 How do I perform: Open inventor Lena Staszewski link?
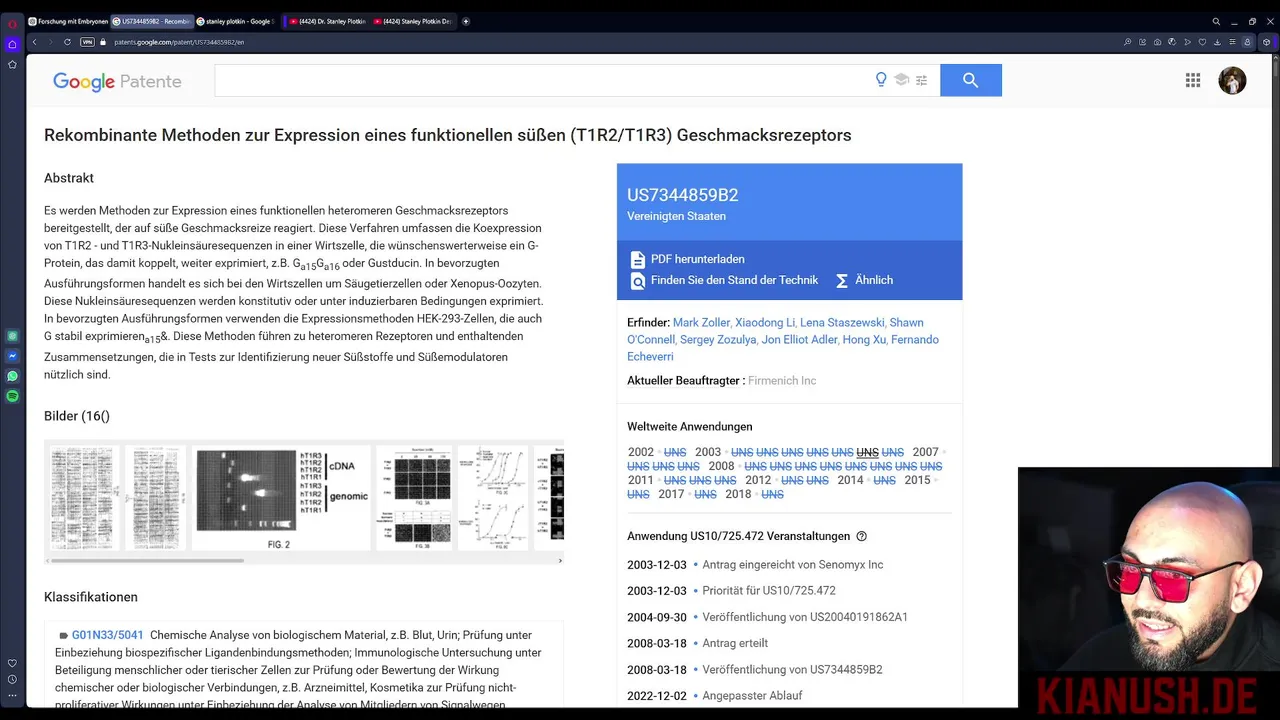point(841,323)
